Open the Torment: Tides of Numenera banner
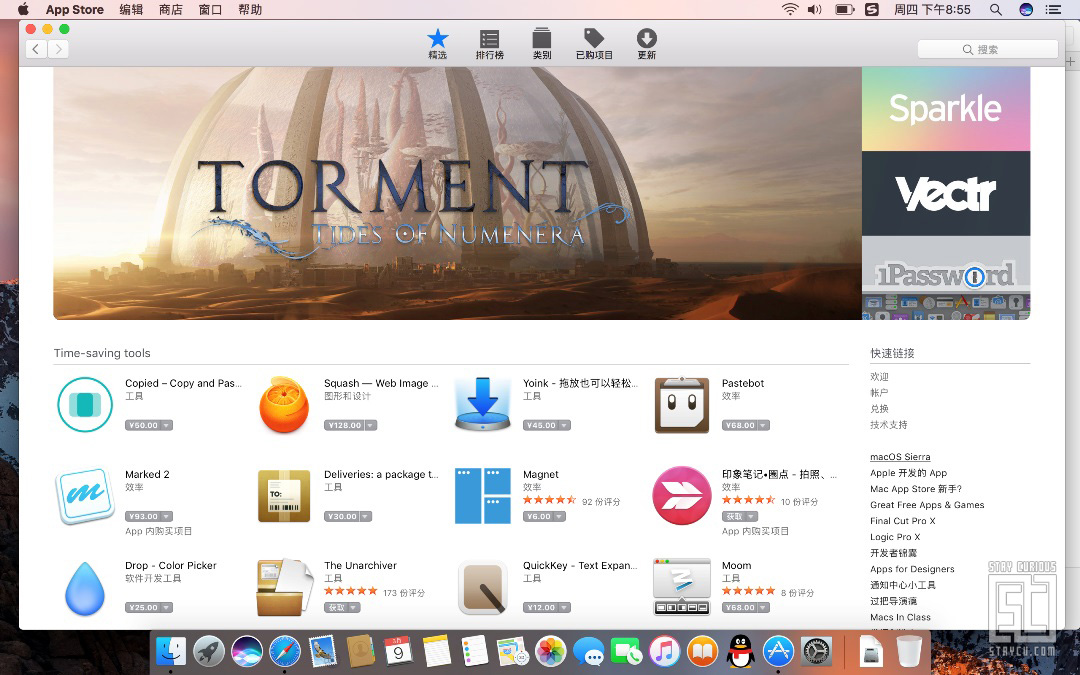Viewport: 1080px width, 675px height. (x=457, y=194)
